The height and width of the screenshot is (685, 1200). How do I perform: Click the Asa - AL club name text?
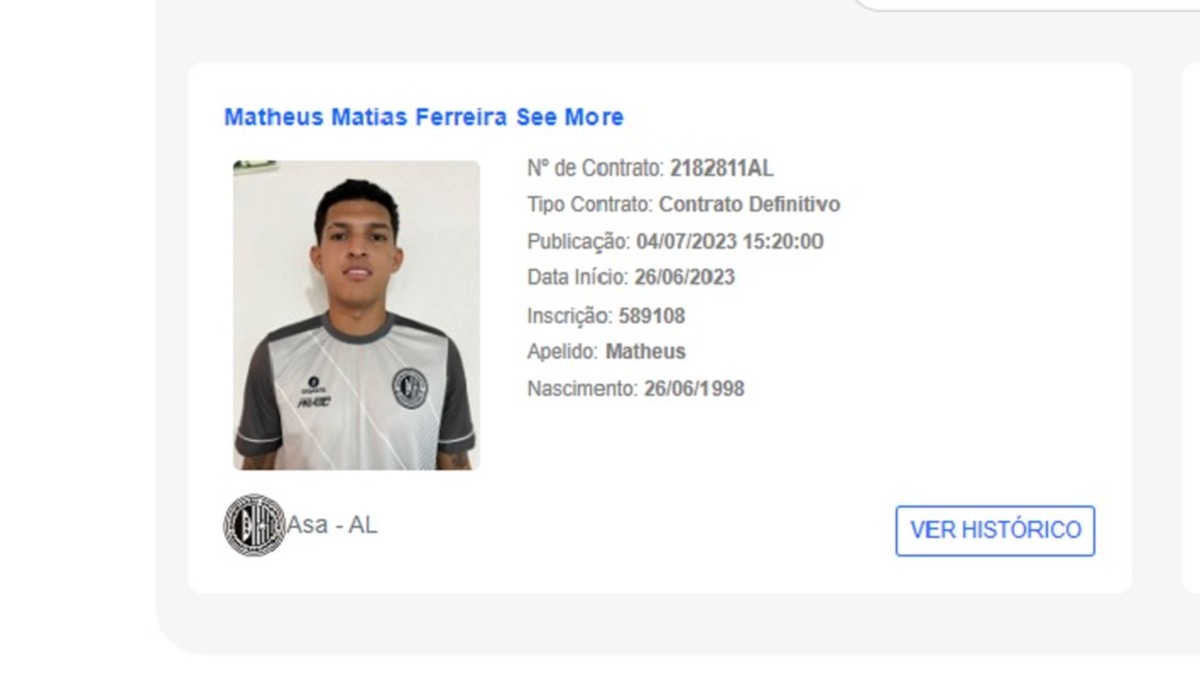[330, 524]
